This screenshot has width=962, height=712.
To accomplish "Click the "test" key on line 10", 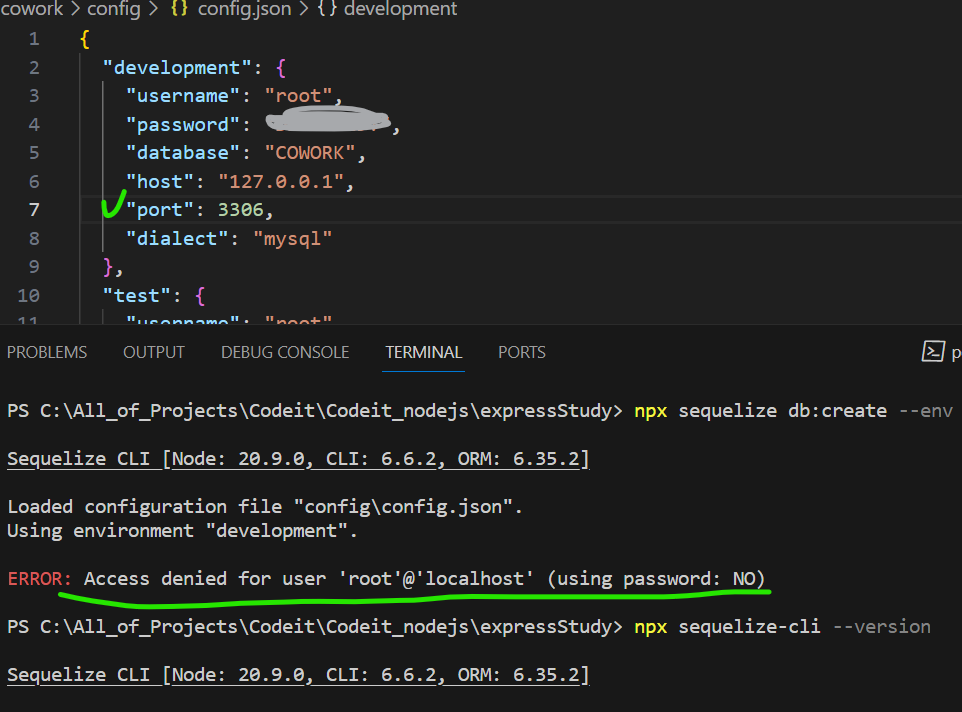I will click(x=137, y=296).
